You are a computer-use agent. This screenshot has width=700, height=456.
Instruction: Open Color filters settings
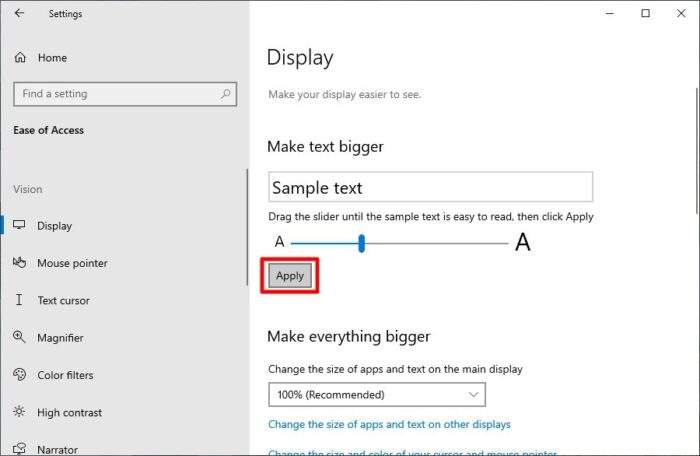[65, 375]
